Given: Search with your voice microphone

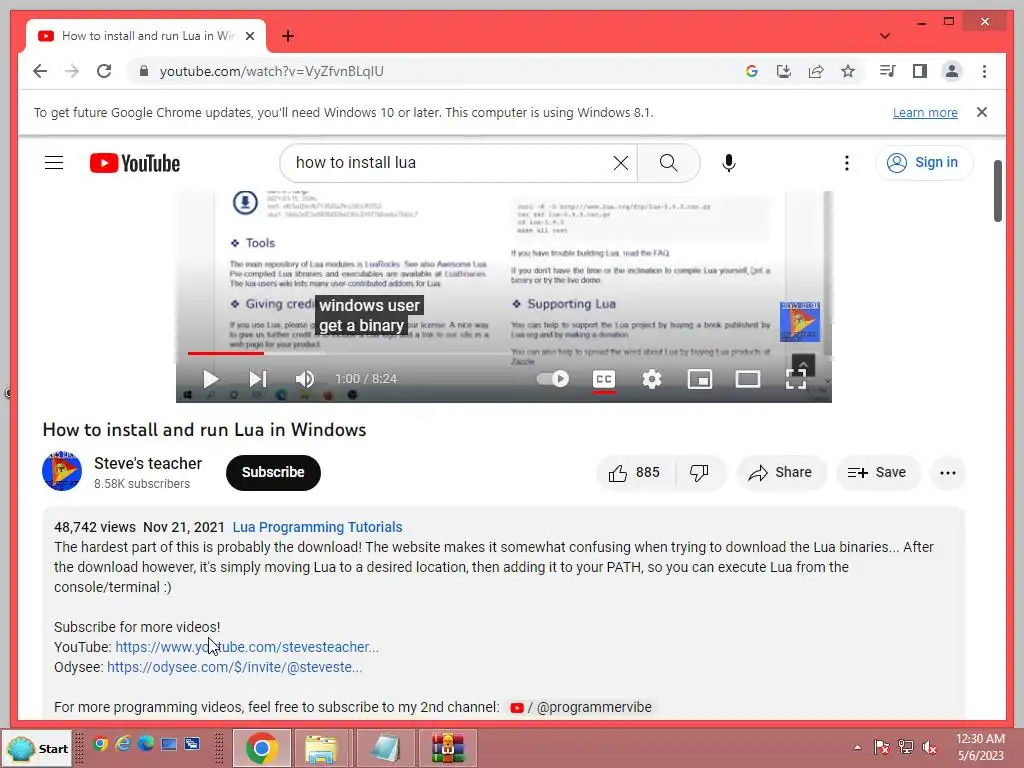Looking at the screenshot, I should pos(729,163).
